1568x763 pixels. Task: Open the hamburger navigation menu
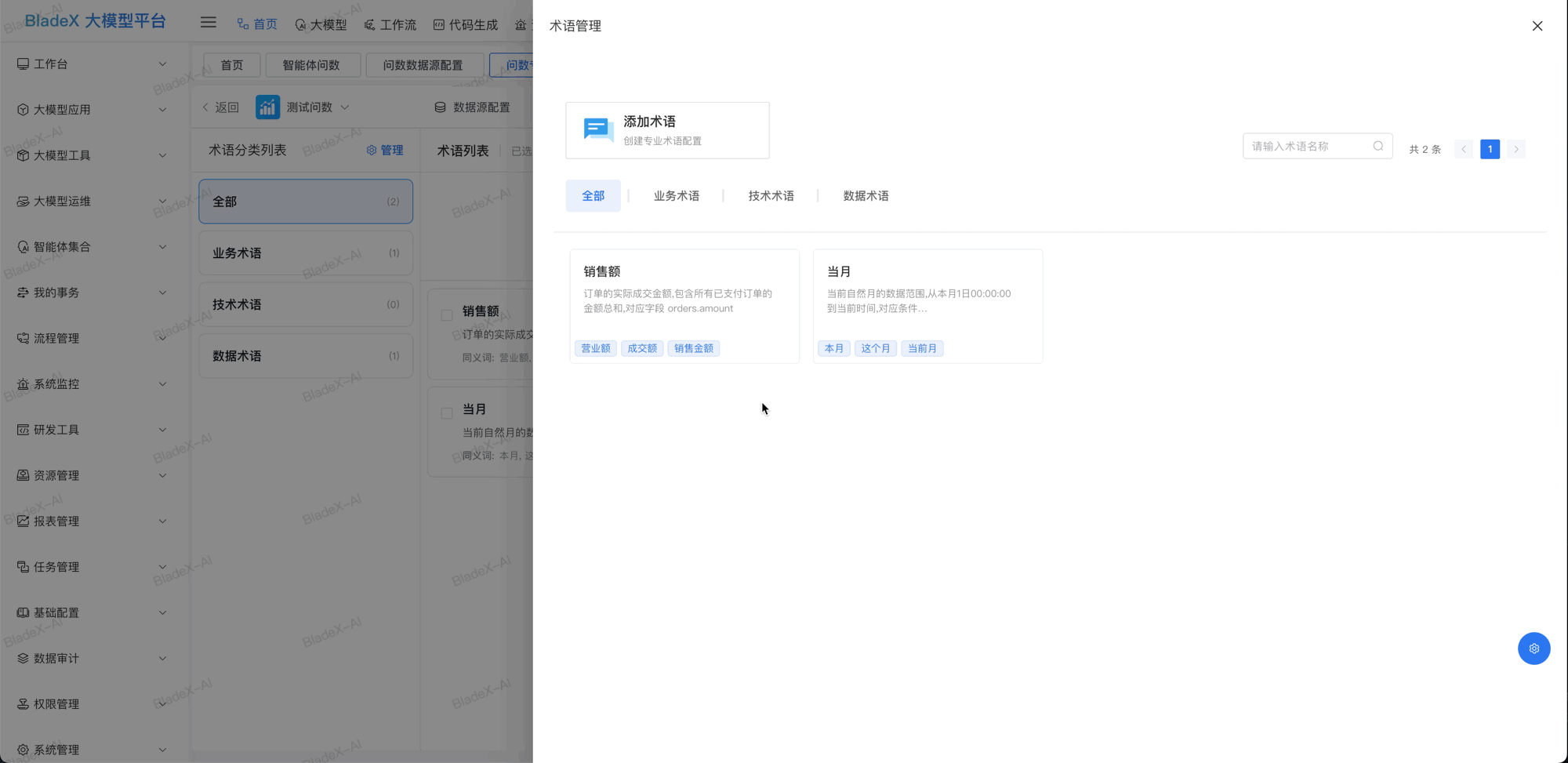coord(208,22)
